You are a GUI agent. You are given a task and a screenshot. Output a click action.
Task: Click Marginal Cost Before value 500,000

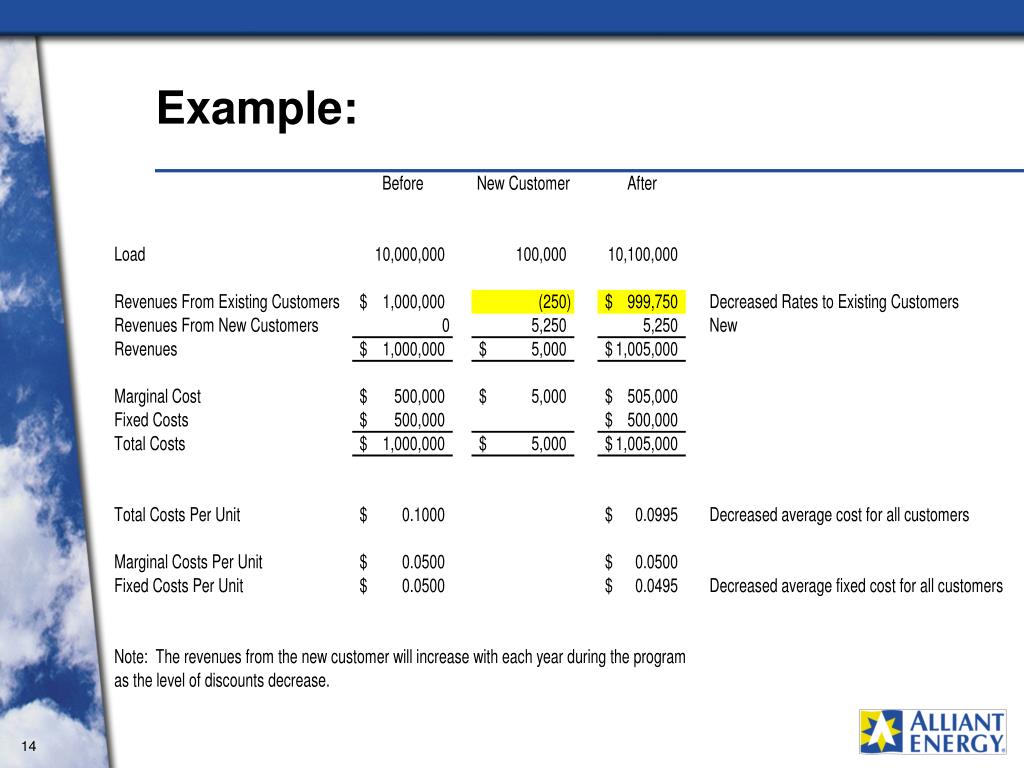(x=402, y=396)
